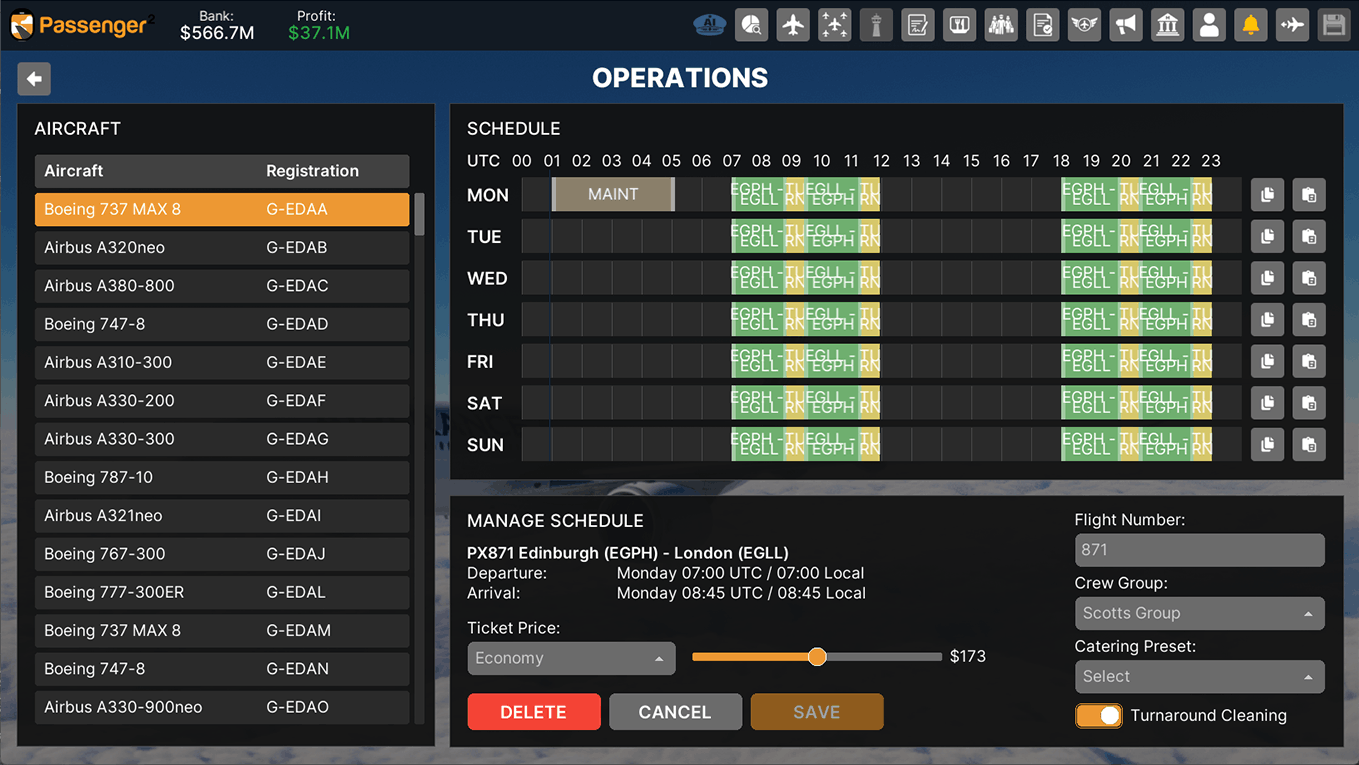The image size is (1359, 765).
Task: Click the back arrow button
Action: [x=34, y=79]
